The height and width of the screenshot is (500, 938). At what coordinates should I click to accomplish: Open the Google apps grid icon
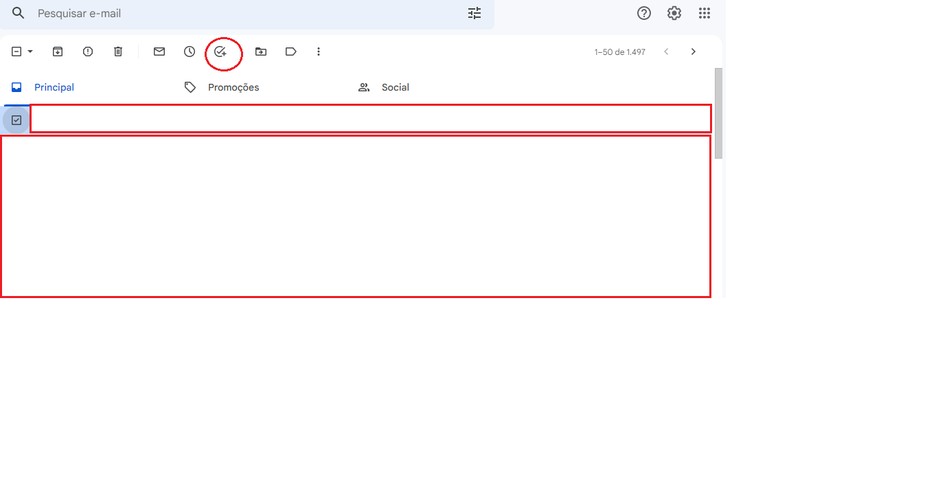pos(705,13)
